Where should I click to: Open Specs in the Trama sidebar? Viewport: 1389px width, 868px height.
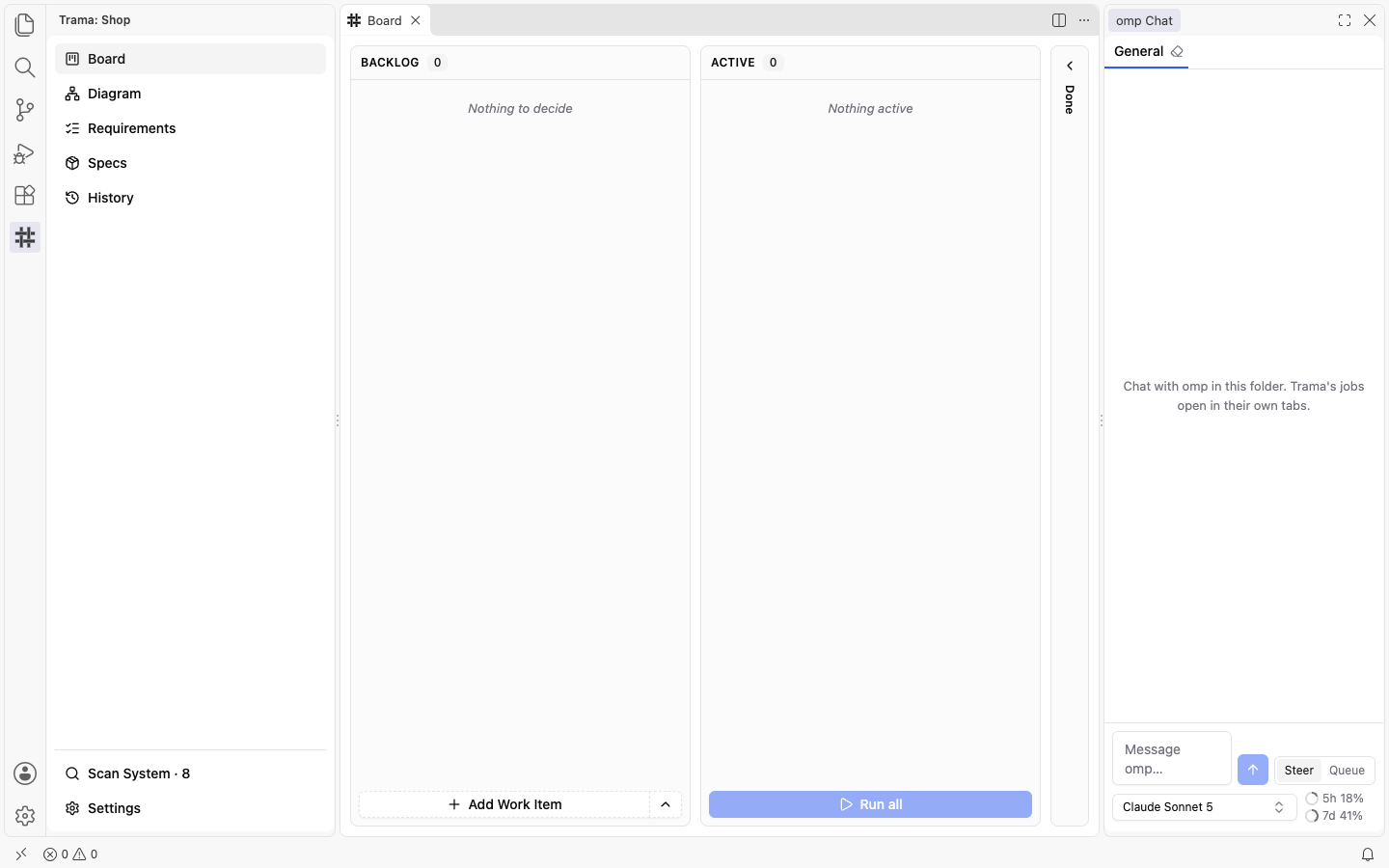[x=190, y=163]
